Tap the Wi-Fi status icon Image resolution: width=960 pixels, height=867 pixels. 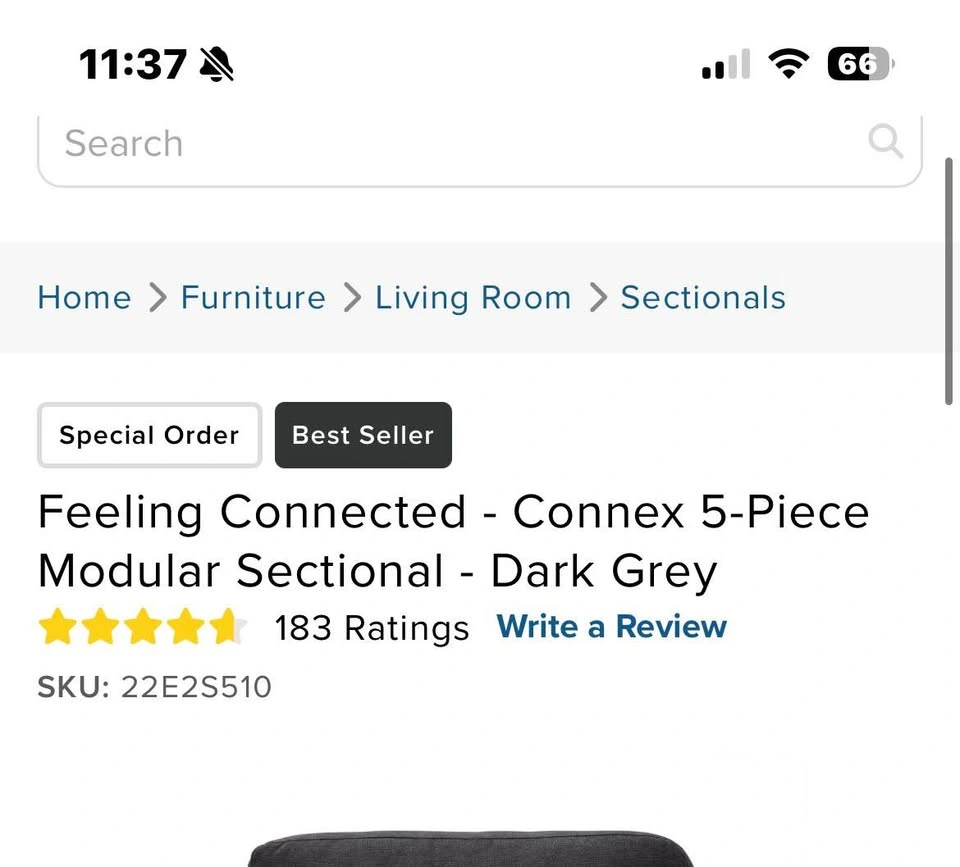tap(789, 64)
